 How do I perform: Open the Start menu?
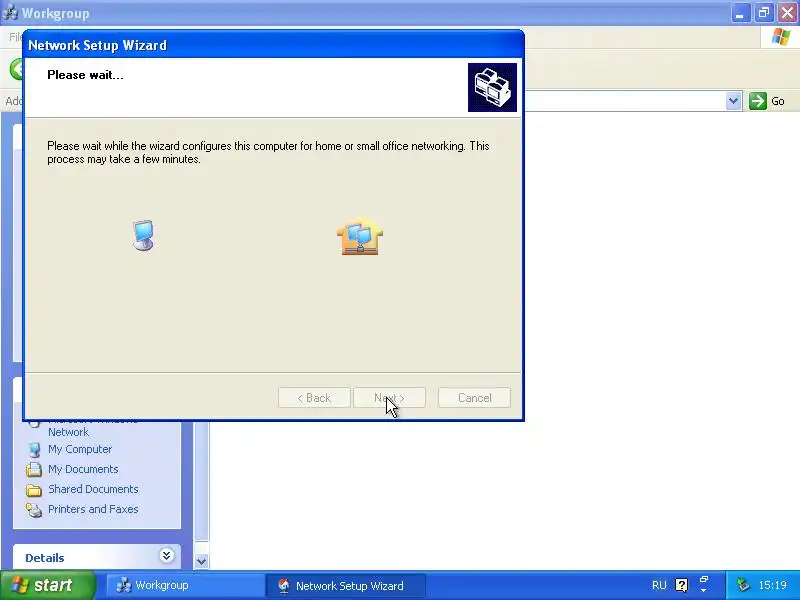[x=47, y=585]
